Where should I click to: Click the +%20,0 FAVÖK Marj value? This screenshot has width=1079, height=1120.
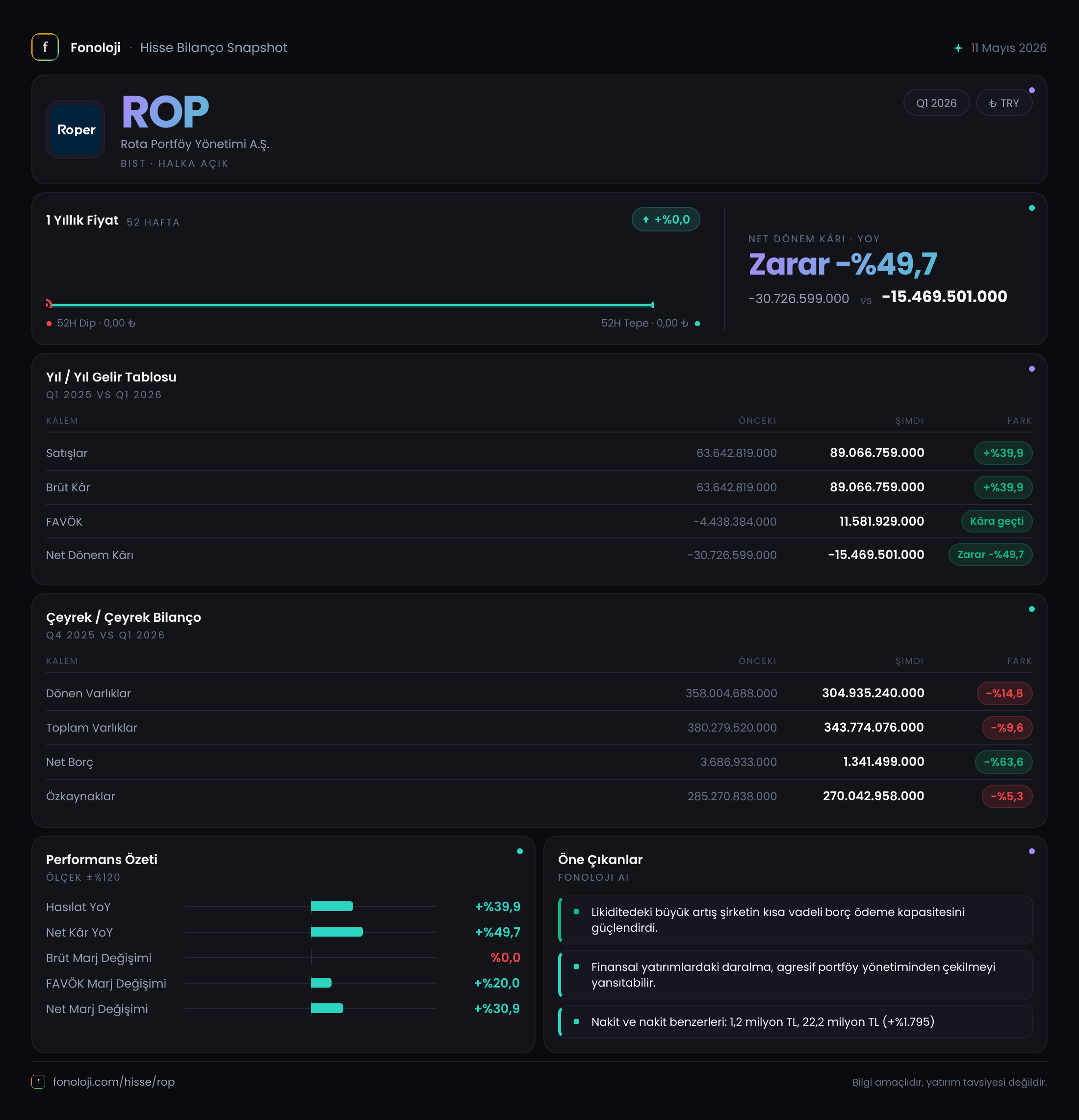(497, 983)
